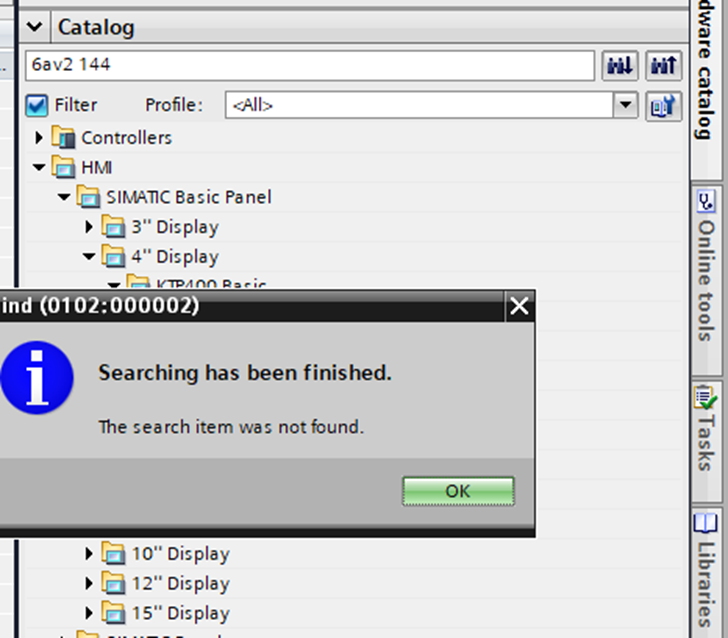The image size is (728, 638).
Task: Click the blue information icon in dialog
Action: click(37, 378)
